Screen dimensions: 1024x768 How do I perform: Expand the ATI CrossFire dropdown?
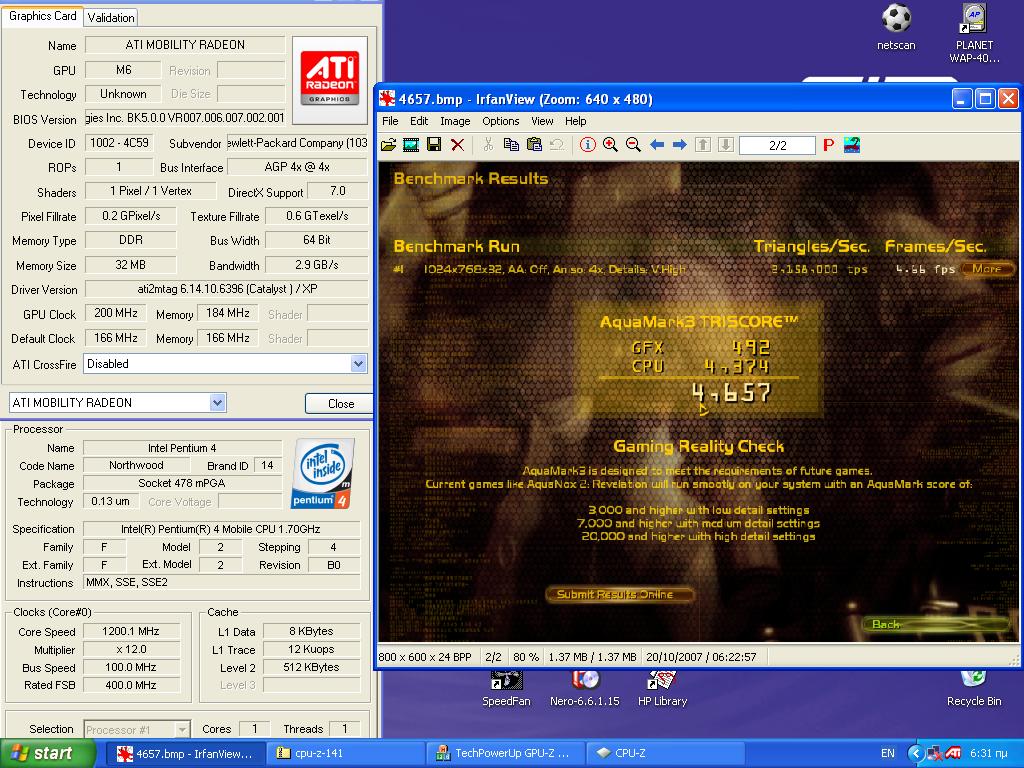[359, 364]
